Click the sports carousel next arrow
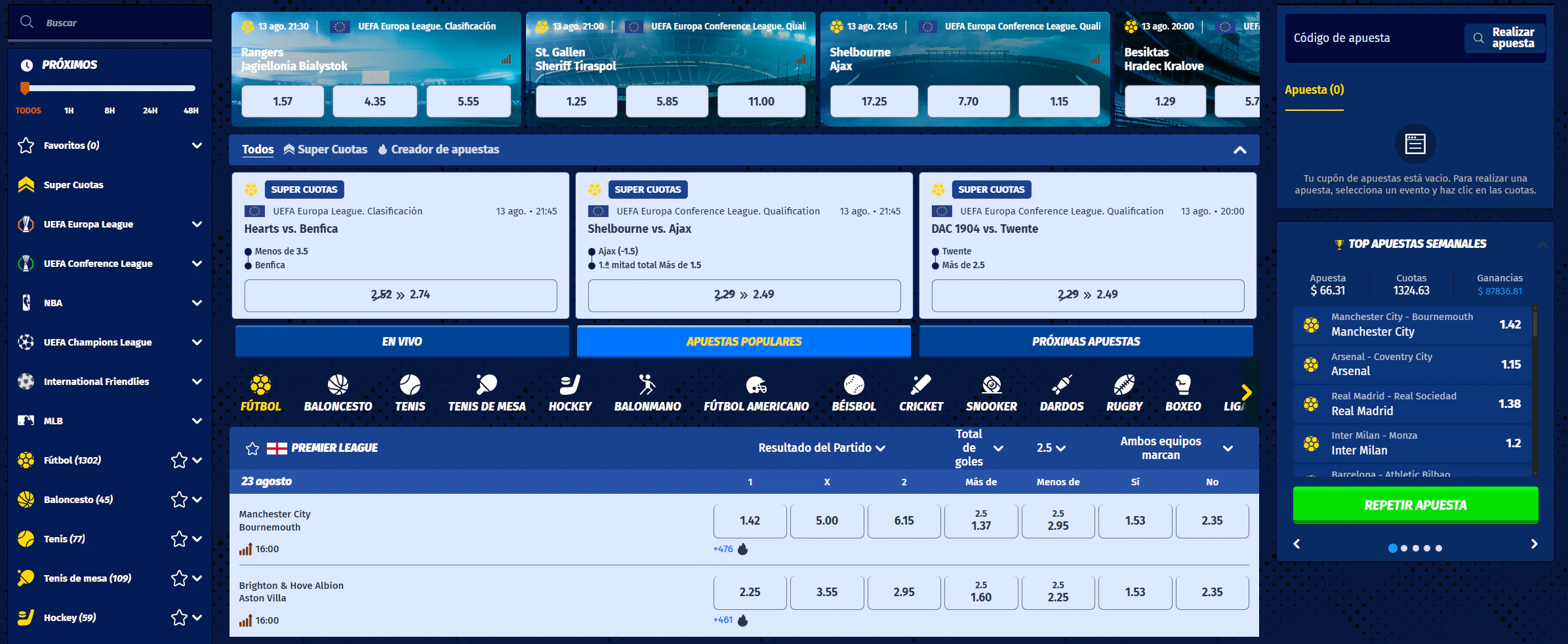The image size is (1568, 644). tap(1247, 392)
